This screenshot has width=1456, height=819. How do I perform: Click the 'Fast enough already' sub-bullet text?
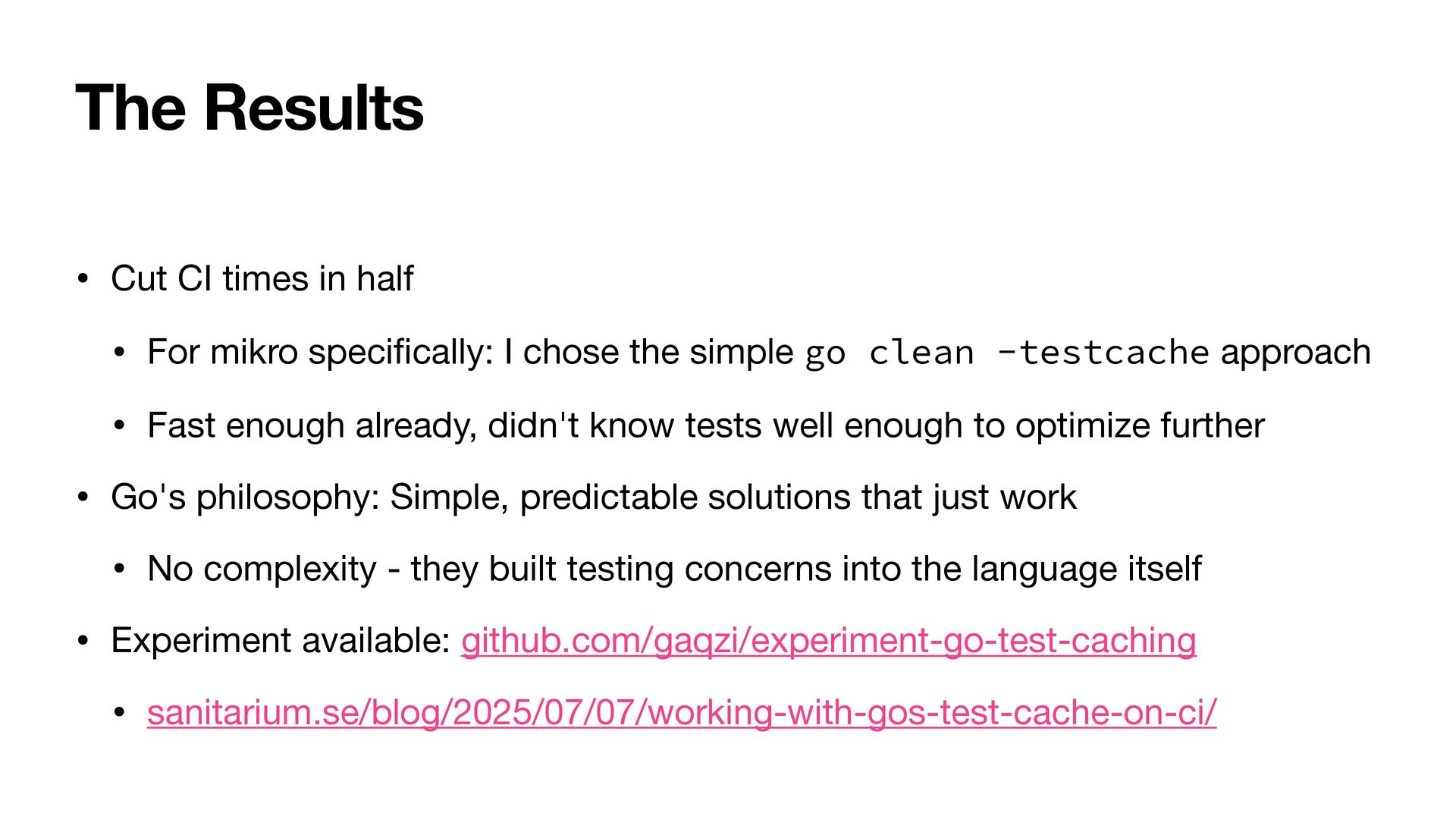pos(706,425)
